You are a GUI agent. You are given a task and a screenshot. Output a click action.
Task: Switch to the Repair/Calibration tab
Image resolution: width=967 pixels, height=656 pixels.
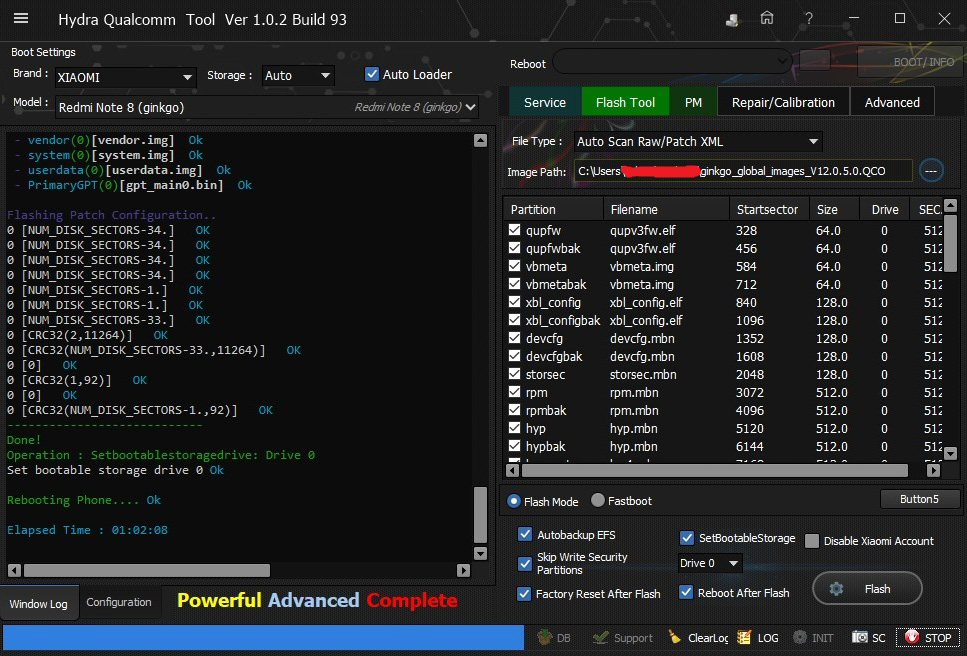pyautogui.click(x=783, y=102)
